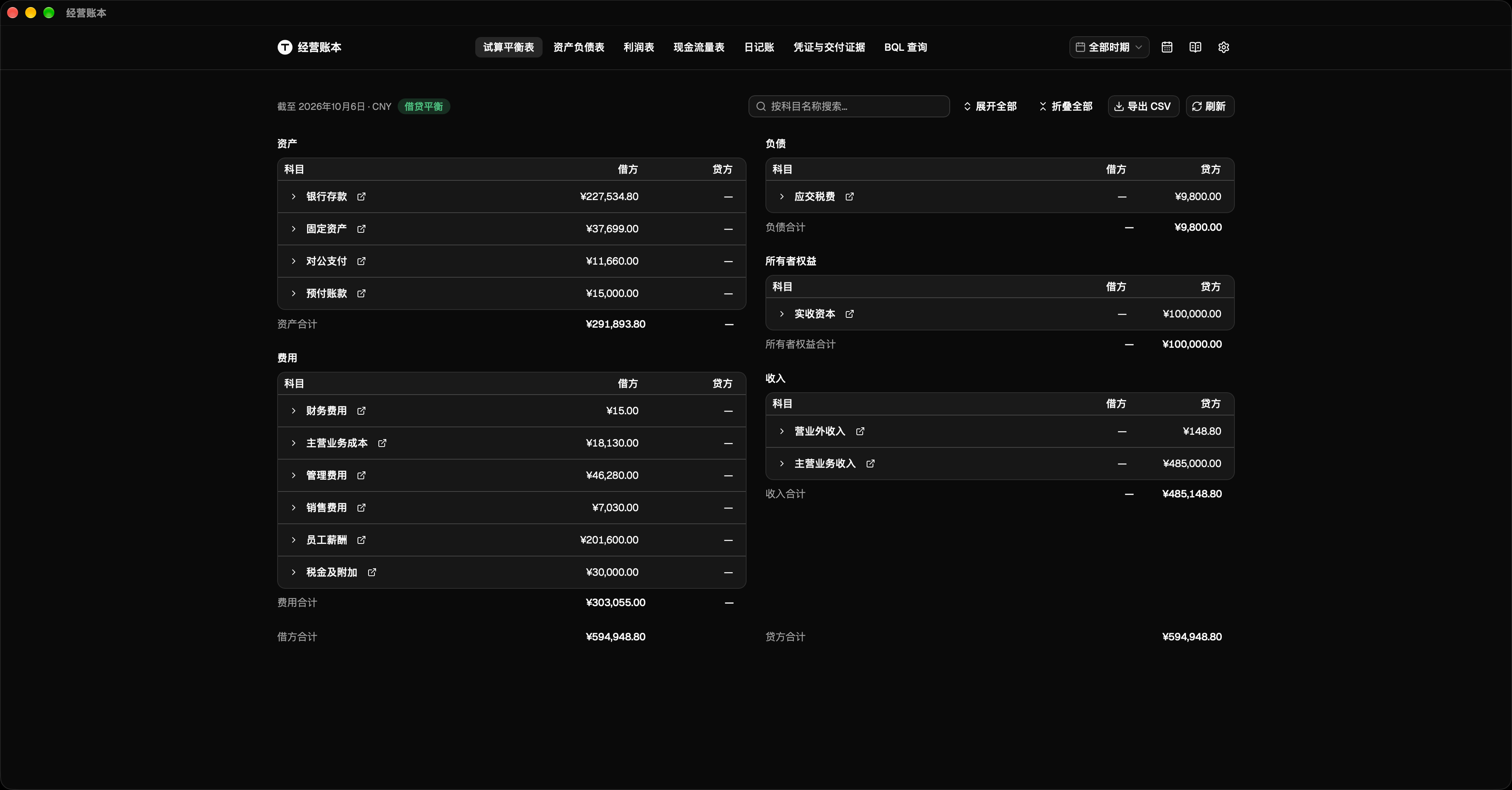Open the 全部时期 period dropdown
This screenshot has width=1512, height=790.
[x=1109, y=47]
